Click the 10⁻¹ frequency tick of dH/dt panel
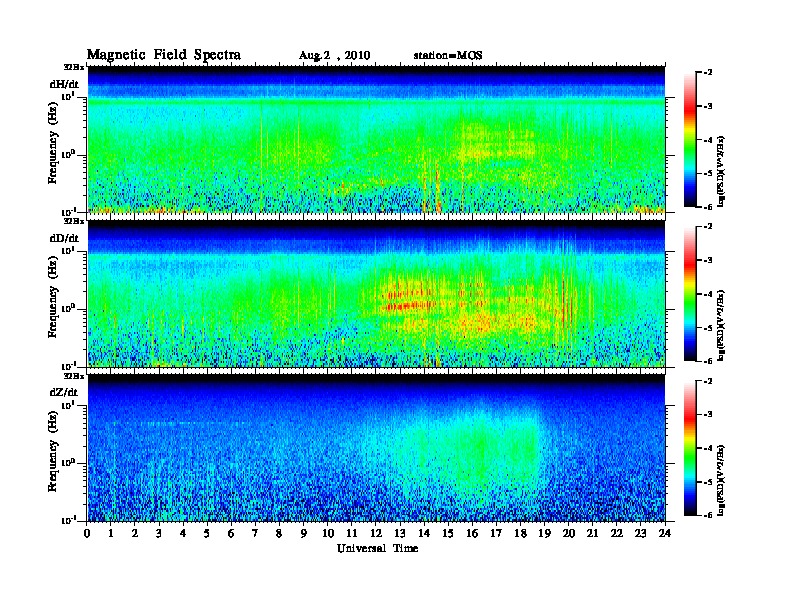Image resolution: width=792 pixels, height=612 pixels. tap(67, 212)
